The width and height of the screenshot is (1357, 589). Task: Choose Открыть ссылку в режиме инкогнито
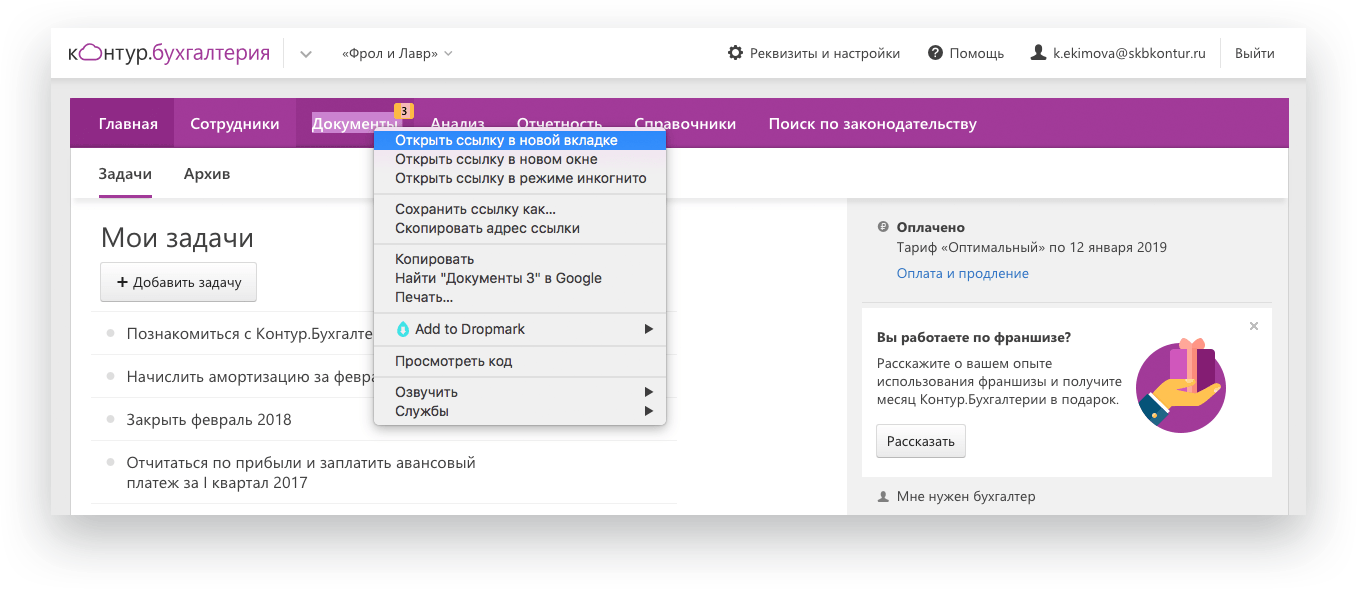click(x=520, y=178)
